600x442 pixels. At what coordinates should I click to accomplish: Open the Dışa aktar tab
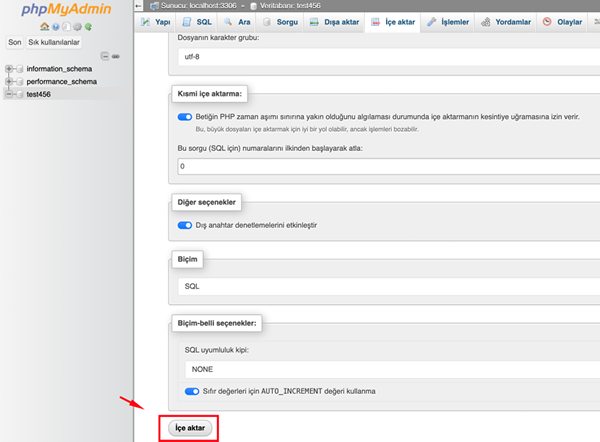coord(334,22)
